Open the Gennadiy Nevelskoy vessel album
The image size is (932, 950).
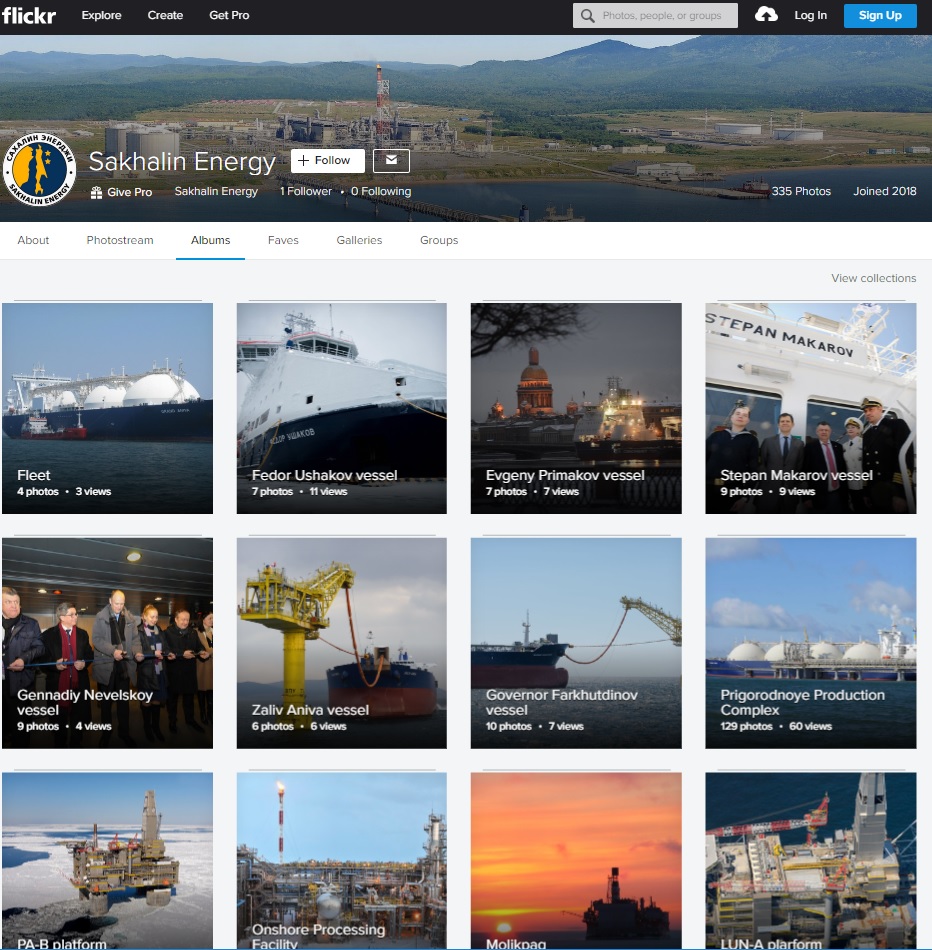(107, 643)
